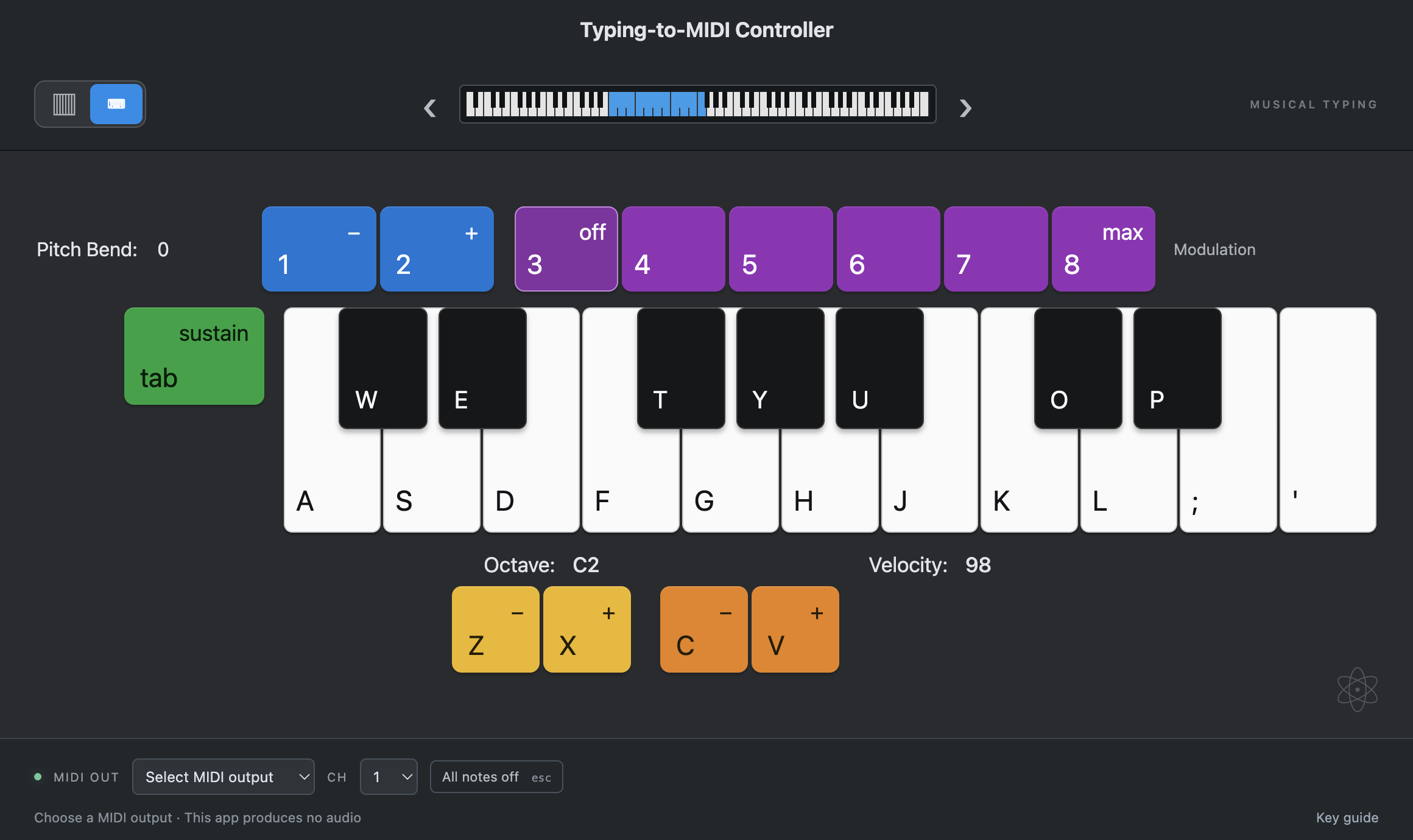Switch to the piano keyboard view icon

tap(64, 104)
